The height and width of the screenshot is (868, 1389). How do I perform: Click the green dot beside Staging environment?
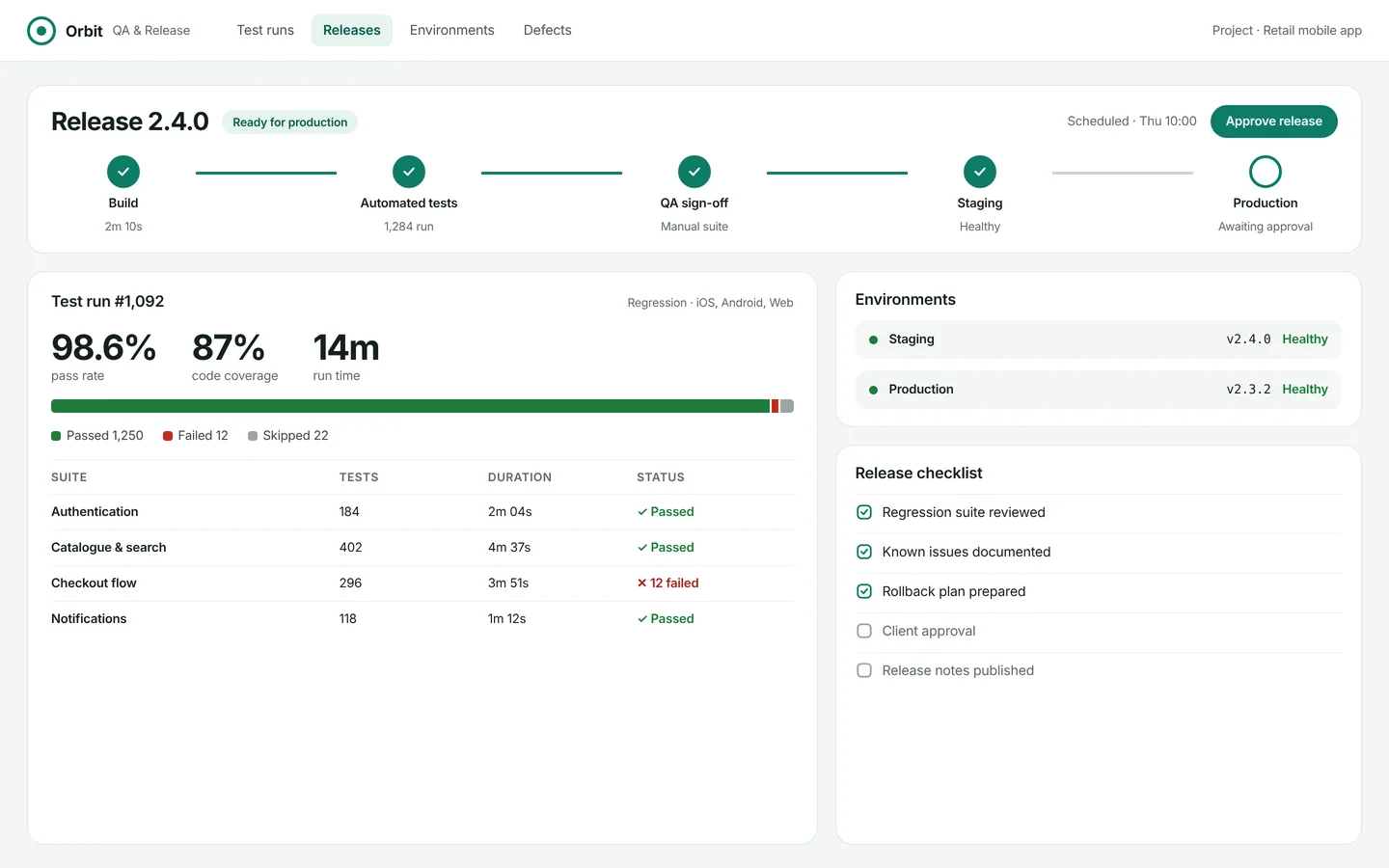(873, 339)
